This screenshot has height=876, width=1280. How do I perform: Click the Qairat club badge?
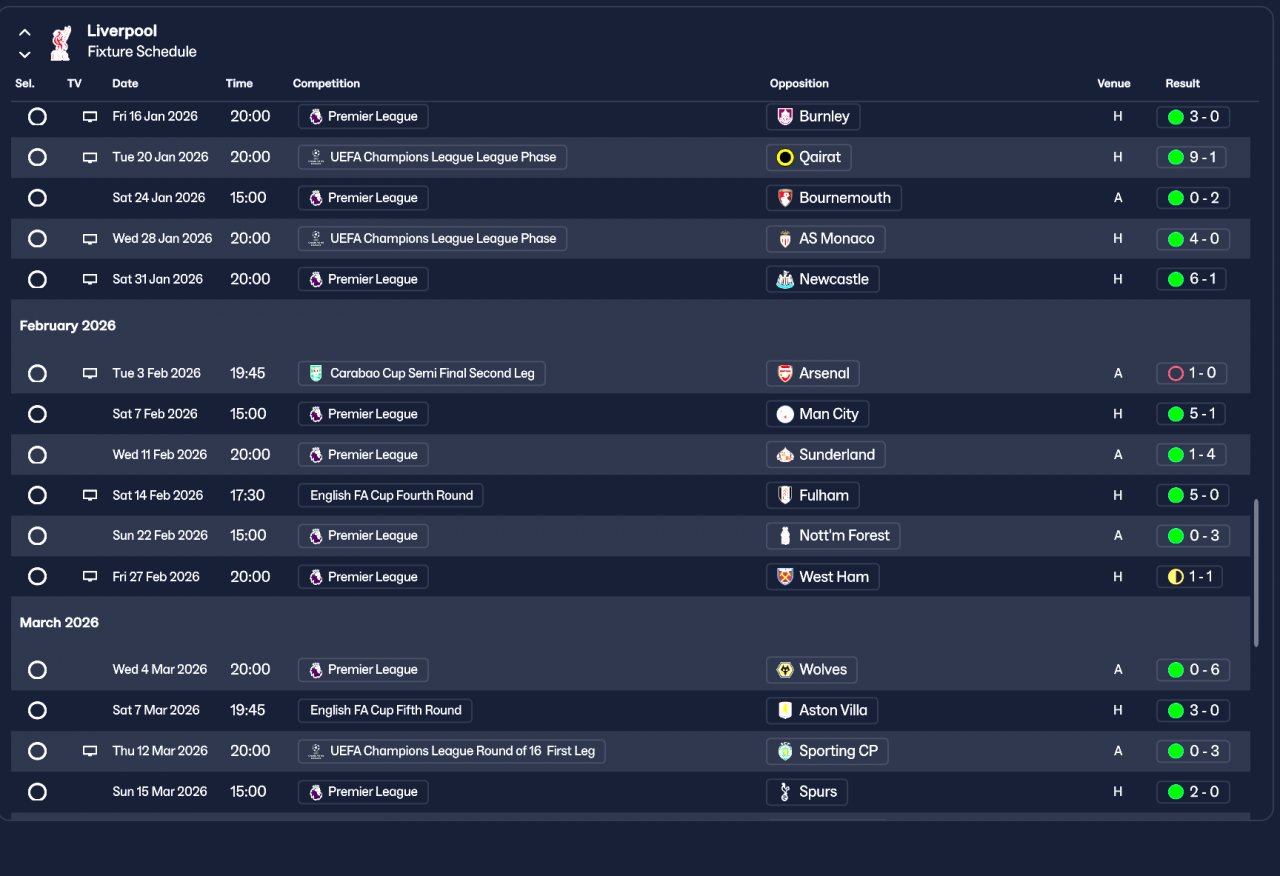click(x=785, y=157)
